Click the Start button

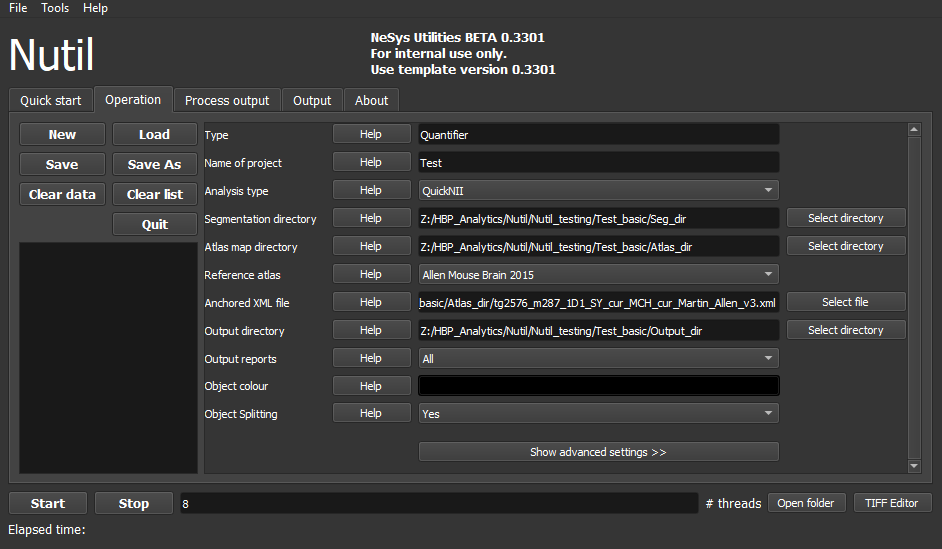[48, 504]
